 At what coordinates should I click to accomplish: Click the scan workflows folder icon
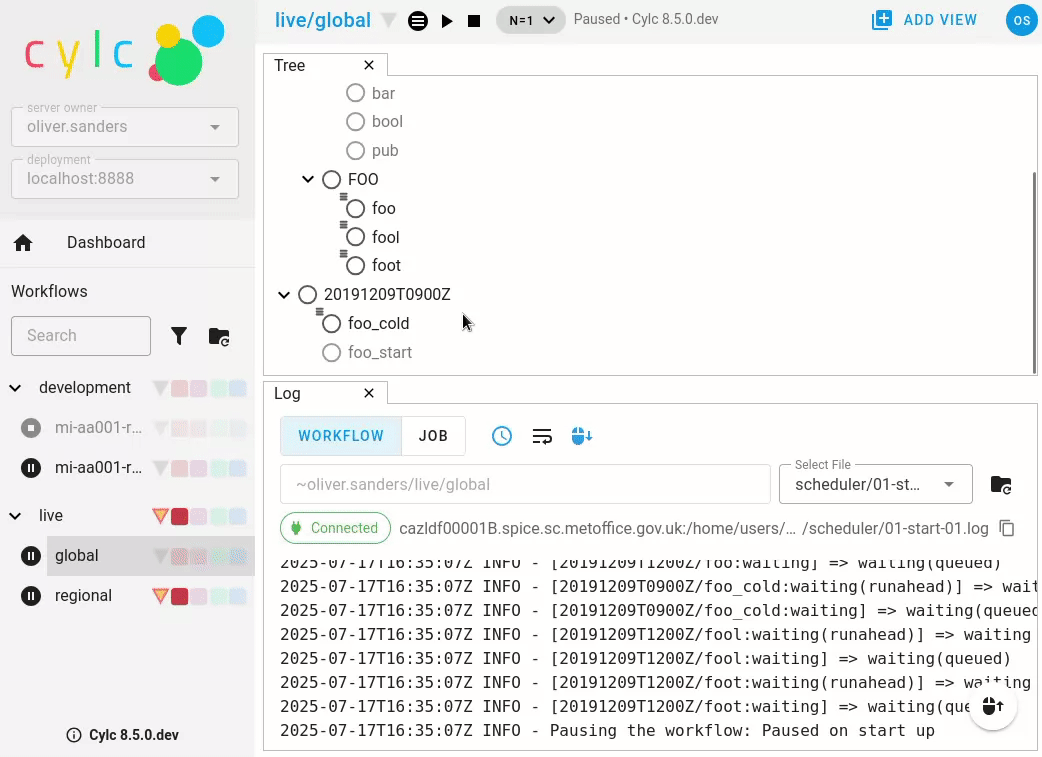tap(219, 336)
